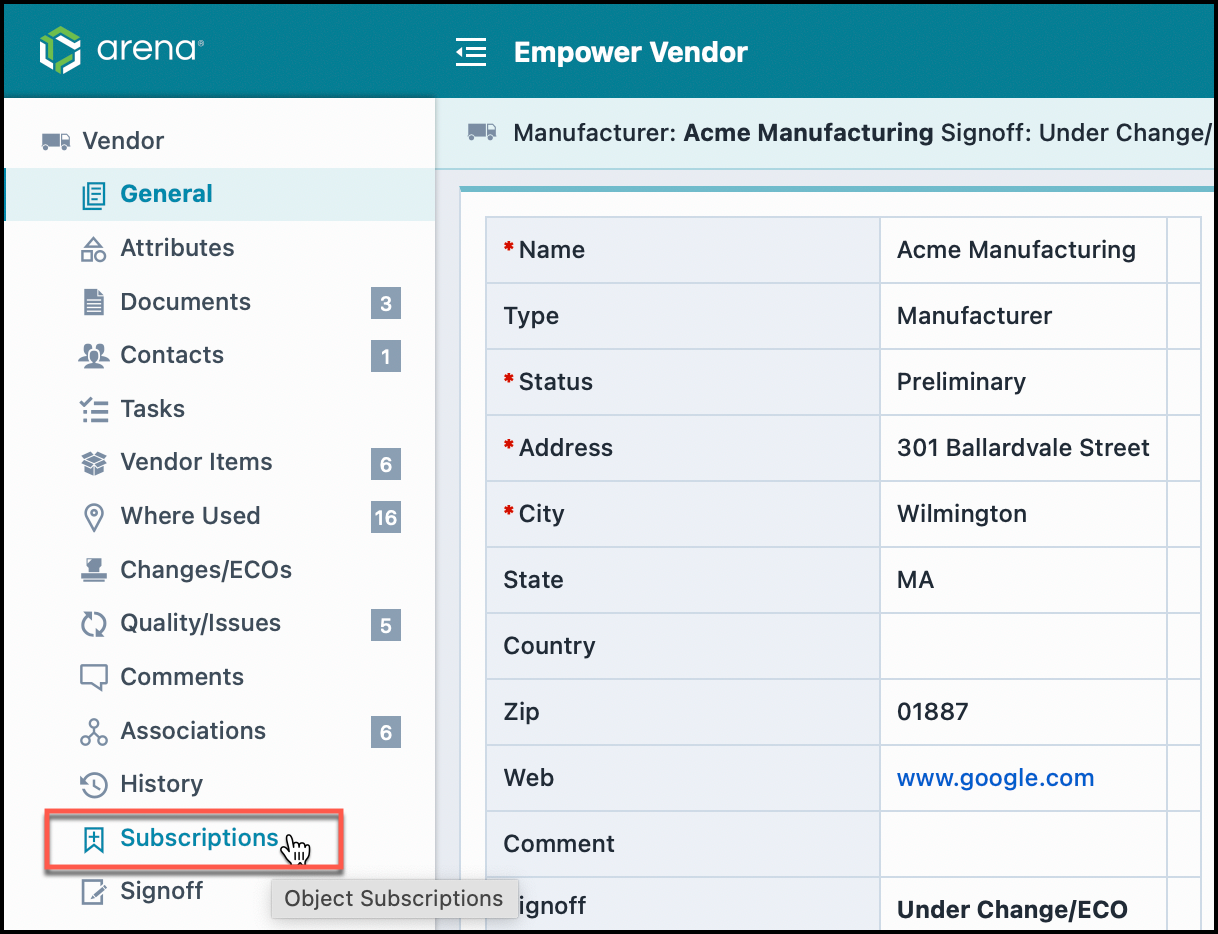View Associations for this vendor
Viewport: 1218px width, 934px height.
(x=193, y=731)
